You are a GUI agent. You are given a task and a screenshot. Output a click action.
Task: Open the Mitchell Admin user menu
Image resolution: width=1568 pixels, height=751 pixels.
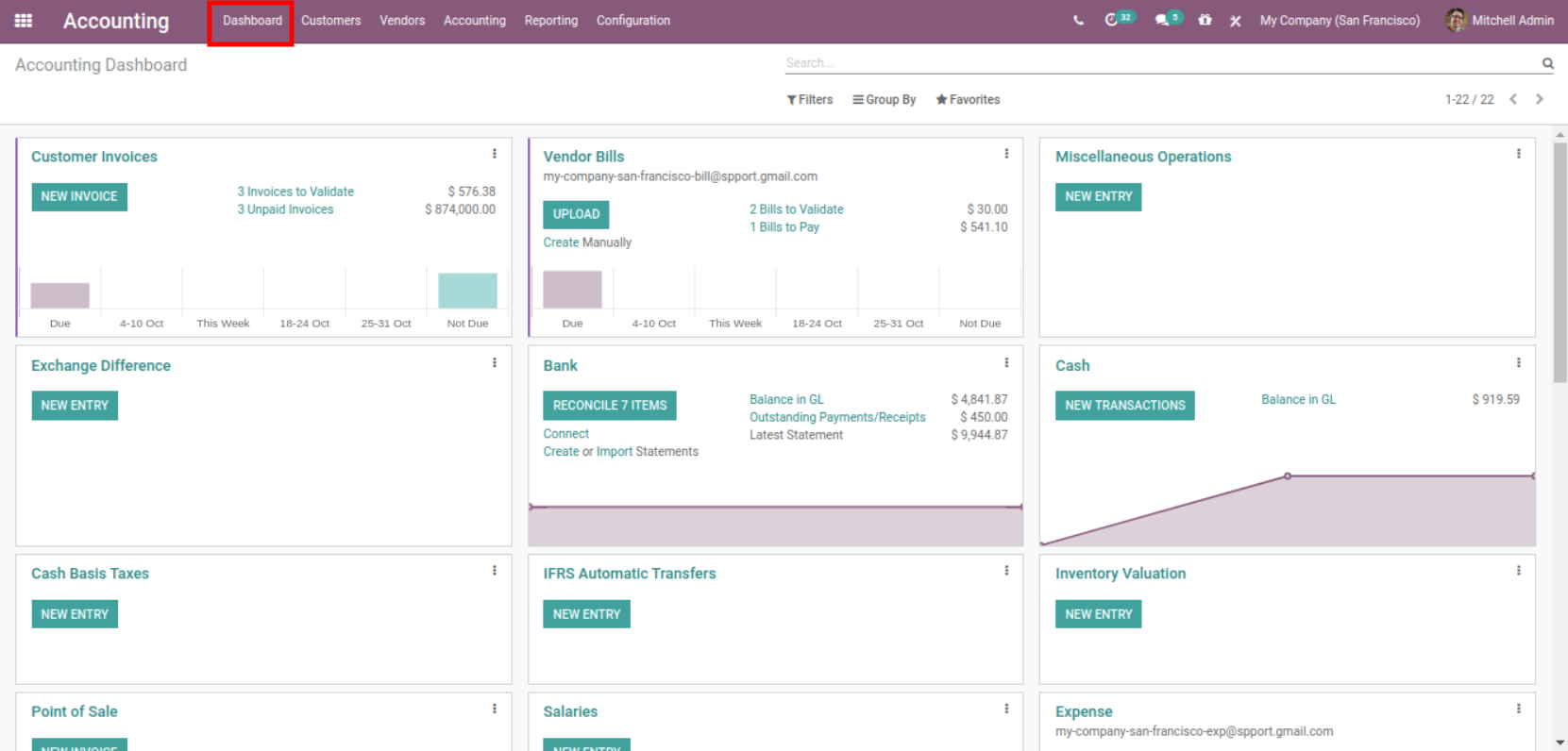coord(1499,21)
